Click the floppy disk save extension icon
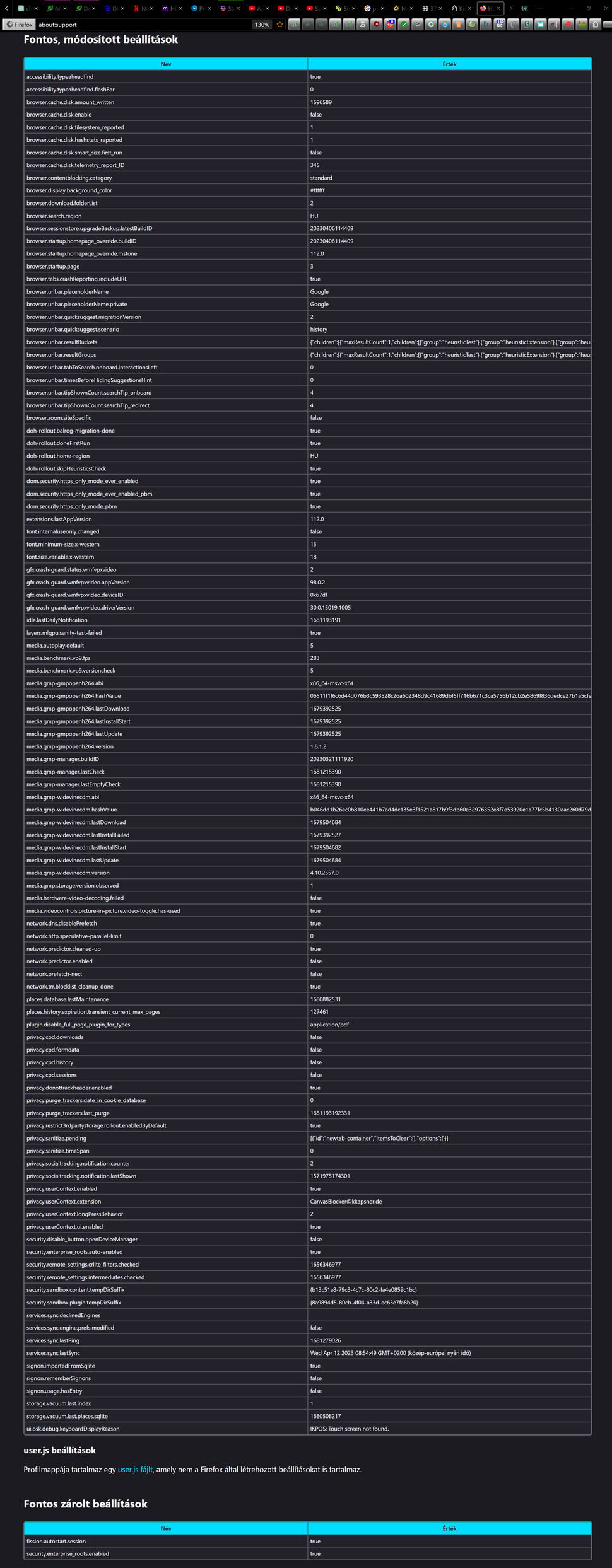This screenshot has height=1568, width=612. point(541,25)
